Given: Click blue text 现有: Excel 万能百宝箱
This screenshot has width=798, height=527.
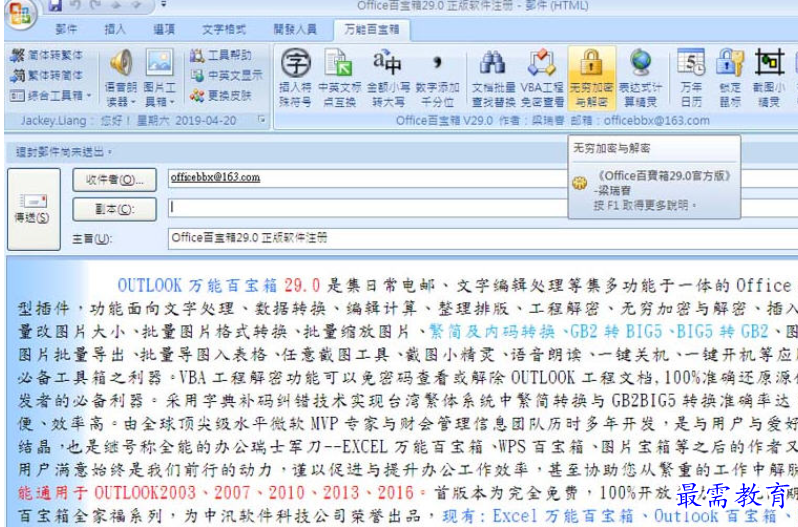Looking at the screenshot, I should click(x=539, y=516).
